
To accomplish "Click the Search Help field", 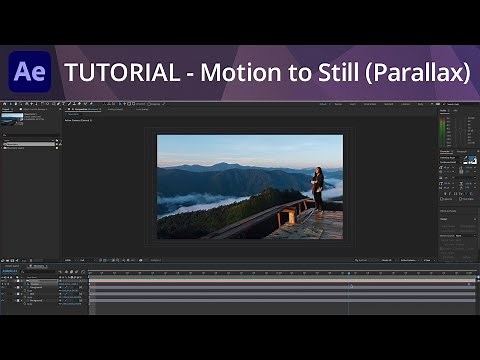I will click(462, 104).
